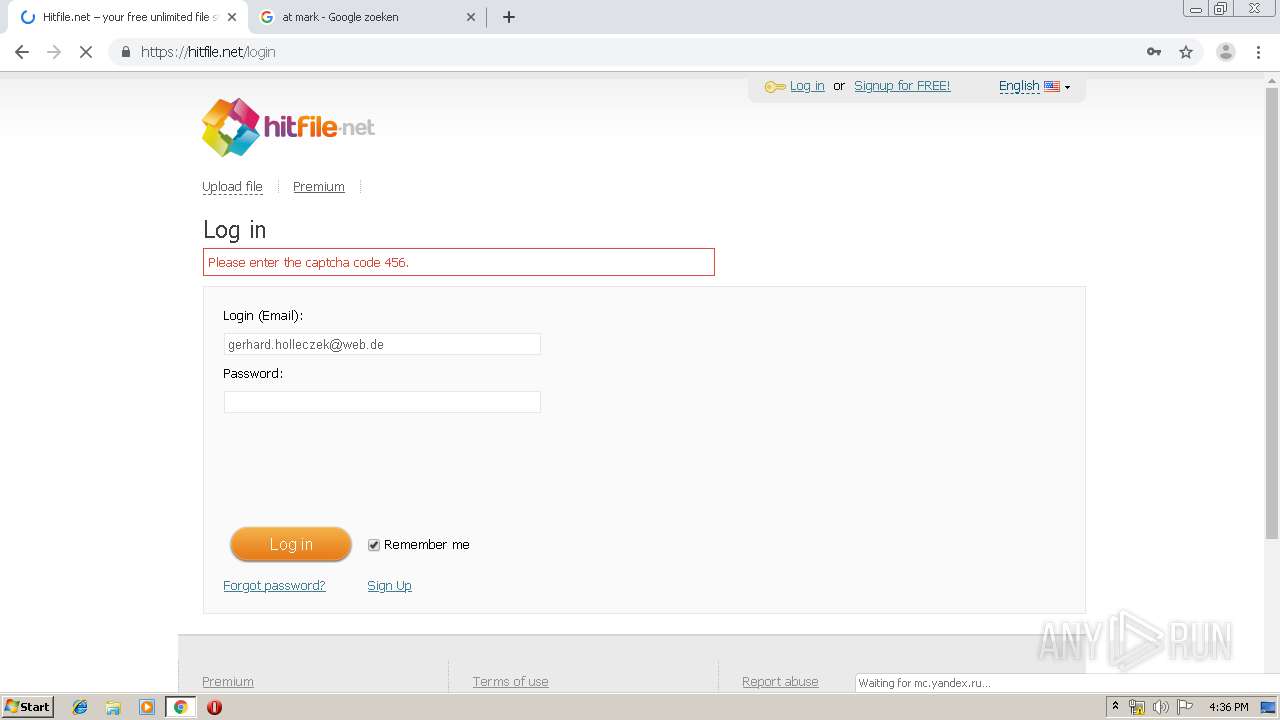Click the browser forward arrow

[54, 52]
